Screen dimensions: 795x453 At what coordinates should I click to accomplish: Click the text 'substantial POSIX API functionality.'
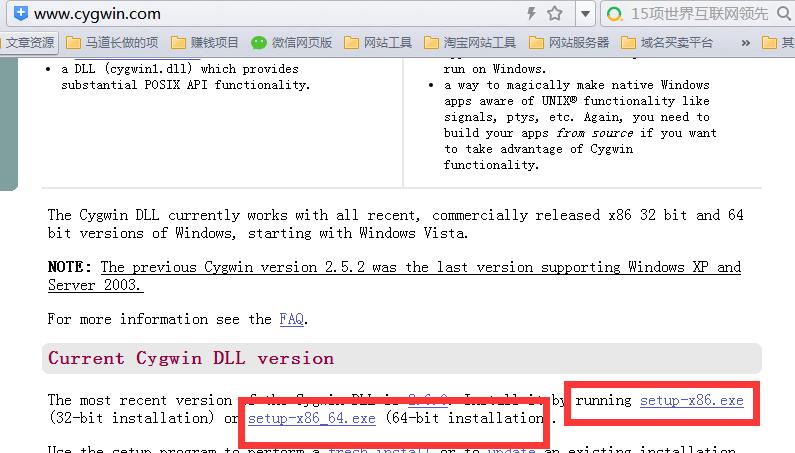point(186,85)
